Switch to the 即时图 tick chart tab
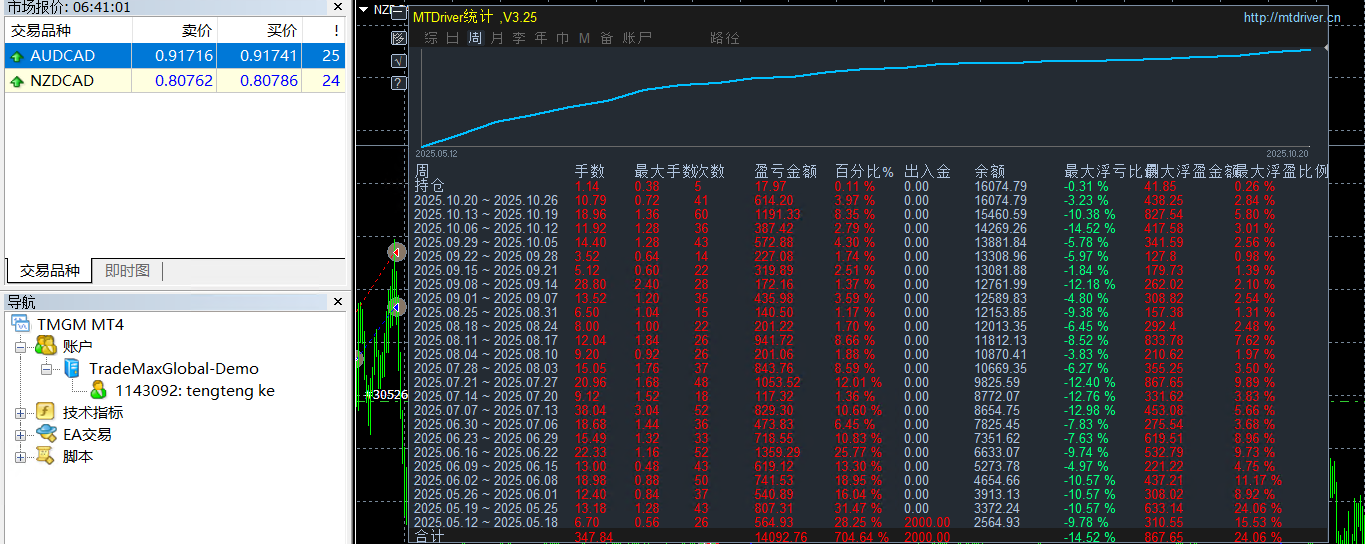The height and width of the screenshot is (544, 1365). 128,271
